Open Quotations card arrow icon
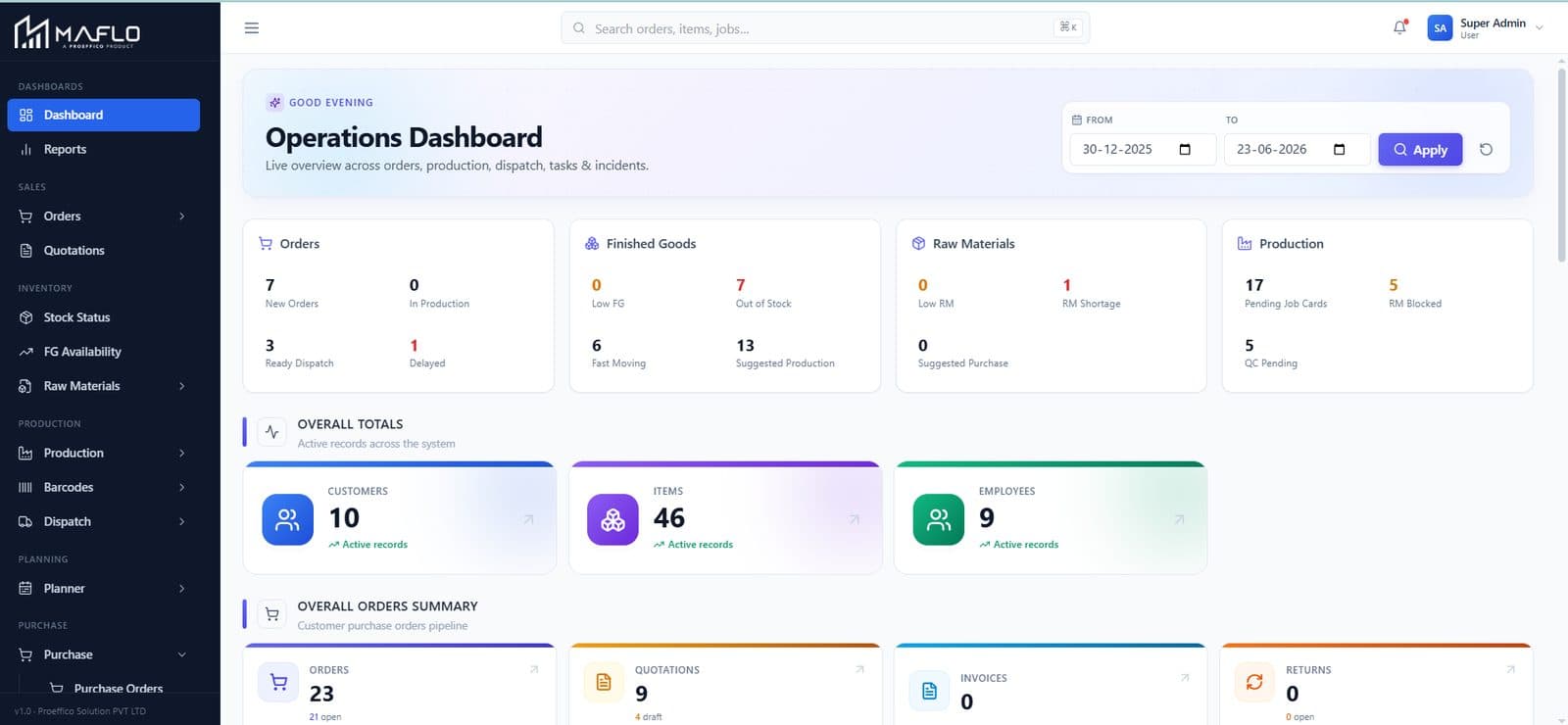Viewport: 1568px width, 725px height. 859,669
